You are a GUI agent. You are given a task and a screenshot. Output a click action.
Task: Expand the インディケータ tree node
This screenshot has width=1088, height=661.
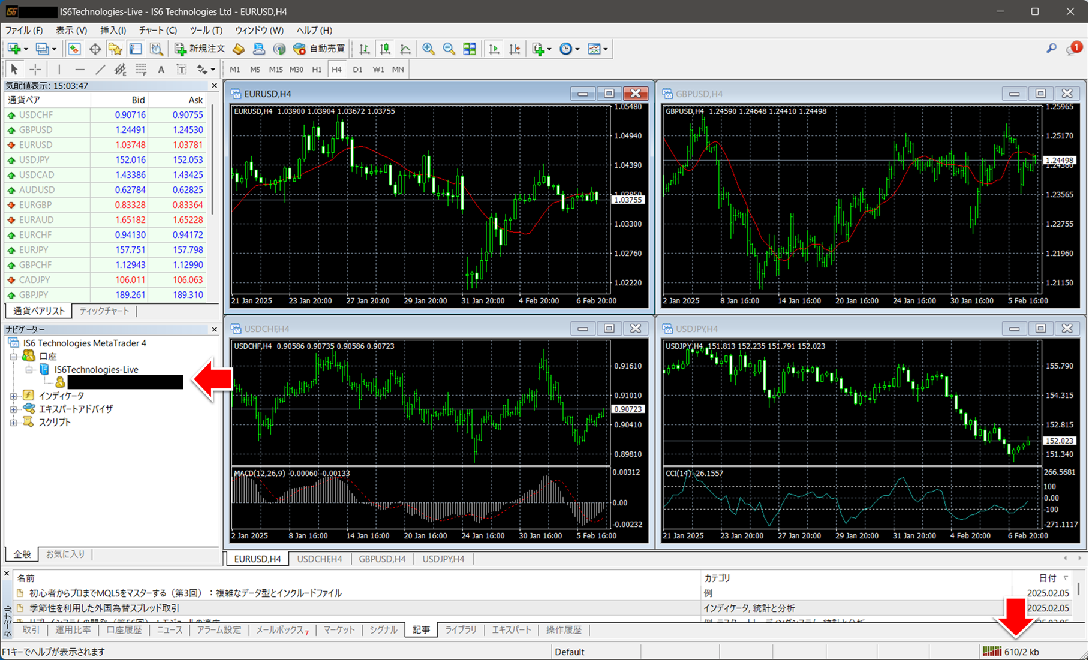(x=13, y=396)
